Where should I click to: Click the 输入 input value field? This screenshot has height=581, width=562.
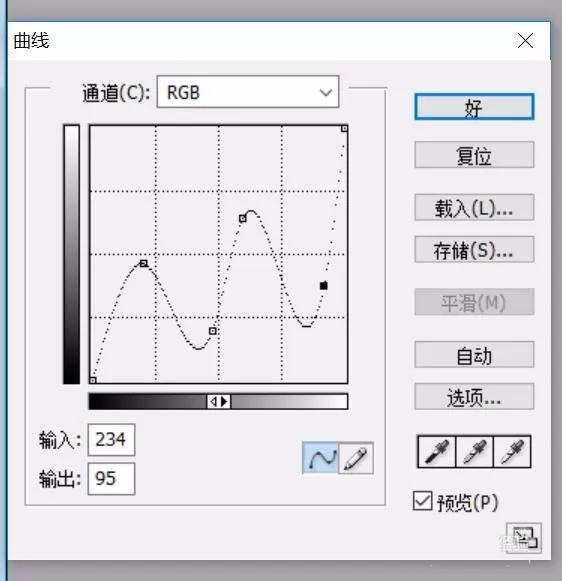112,440
